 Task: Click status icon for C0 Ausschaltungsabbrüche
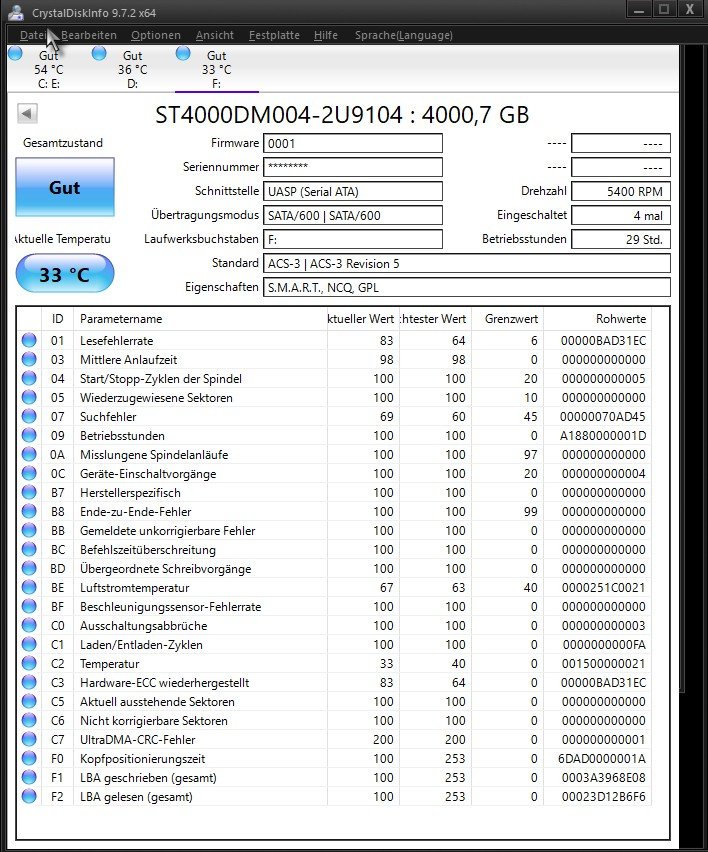pyautogui.click(x=29, y=625)
